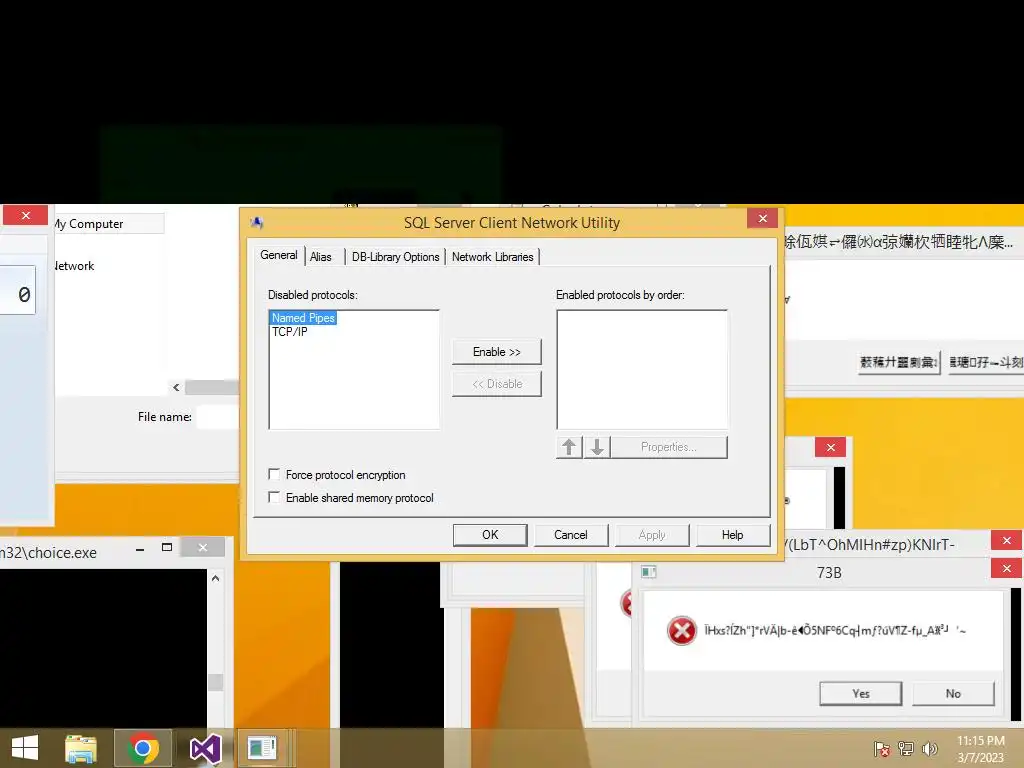Screen dimensions: 1024x768
Task: Click Yes in the 73B error dialog
Action: click(861, 694)
